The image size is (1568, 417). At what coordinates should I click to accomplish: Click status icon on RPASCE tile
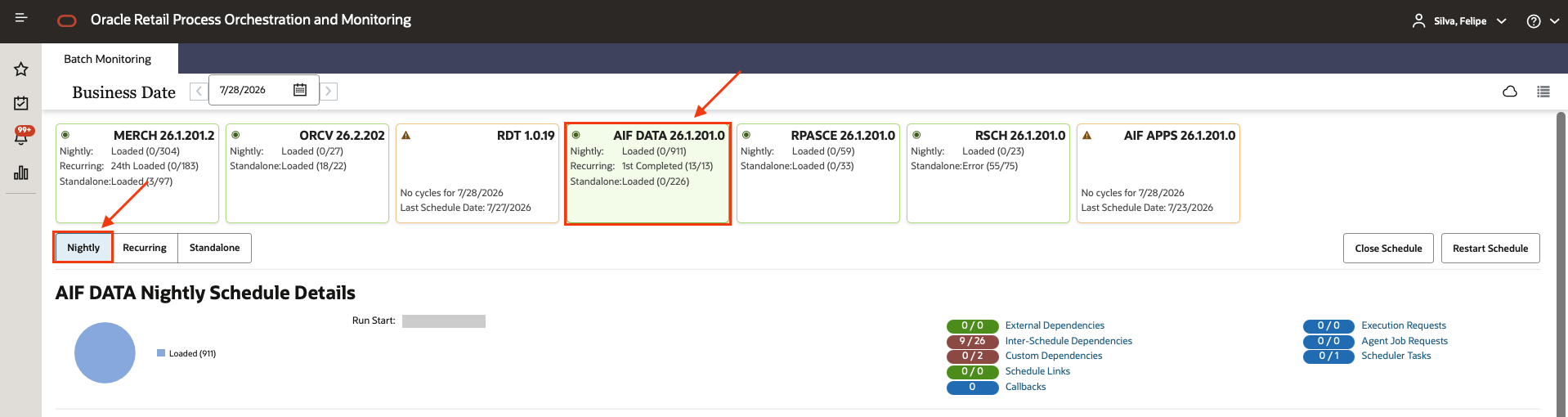pos(746,135)
